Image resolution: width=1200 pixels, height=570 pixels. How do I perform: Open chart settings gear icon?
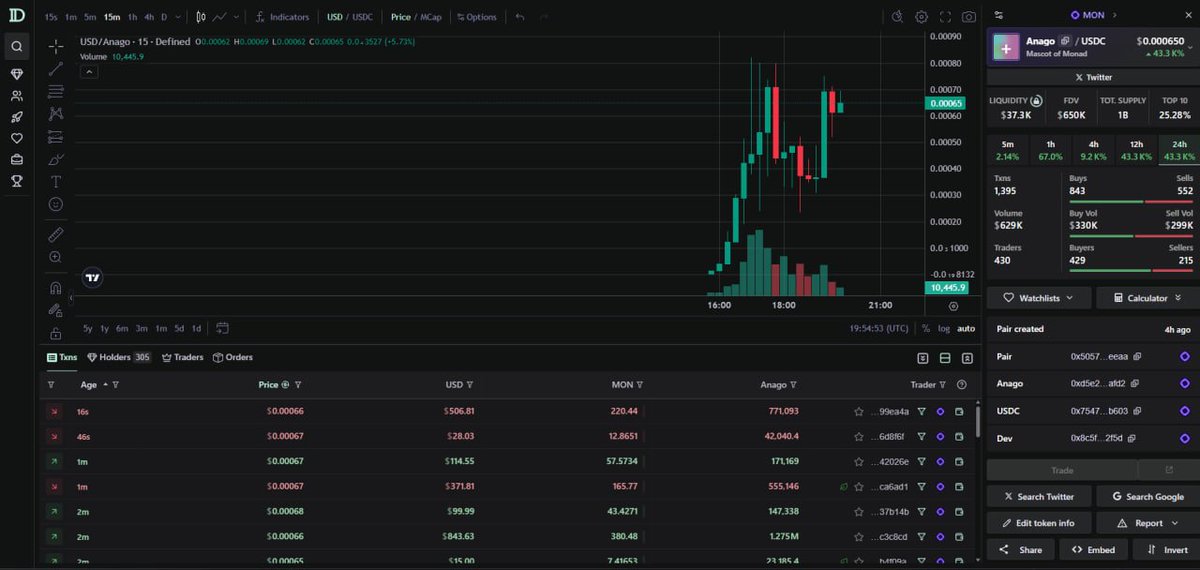921,17
